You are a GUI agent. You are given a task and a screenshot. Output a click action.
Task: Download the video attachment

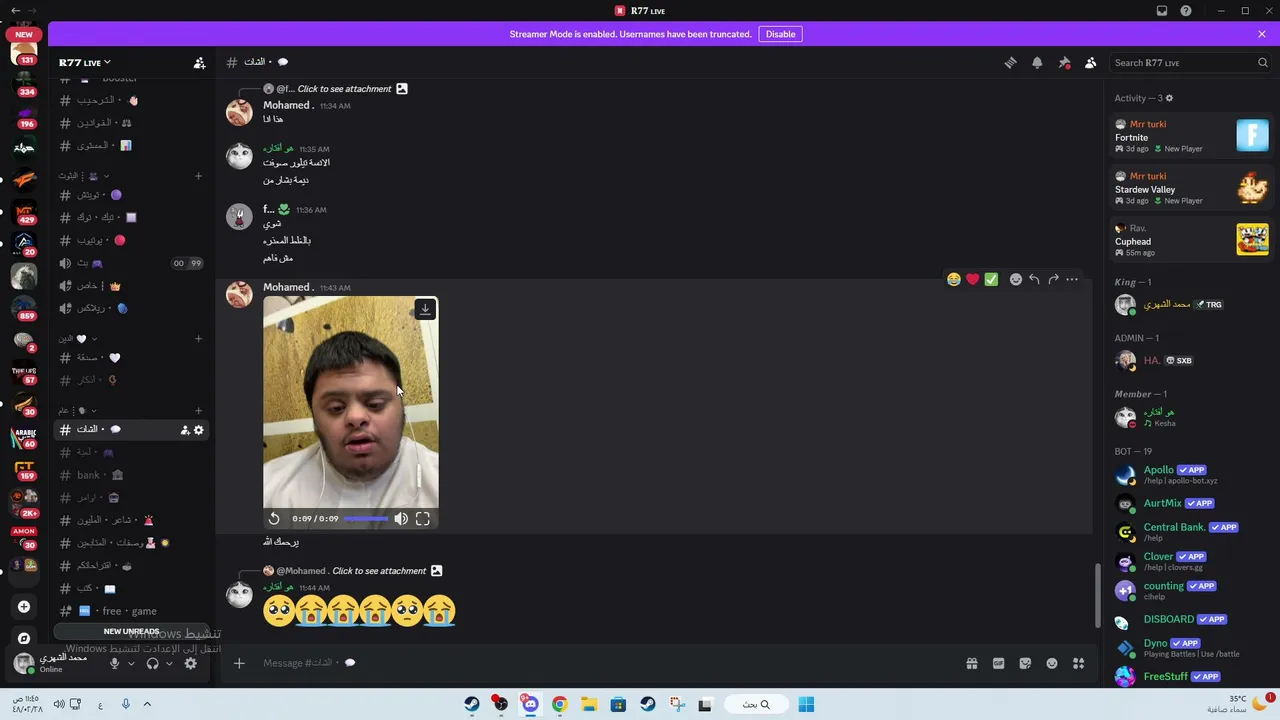425,309
